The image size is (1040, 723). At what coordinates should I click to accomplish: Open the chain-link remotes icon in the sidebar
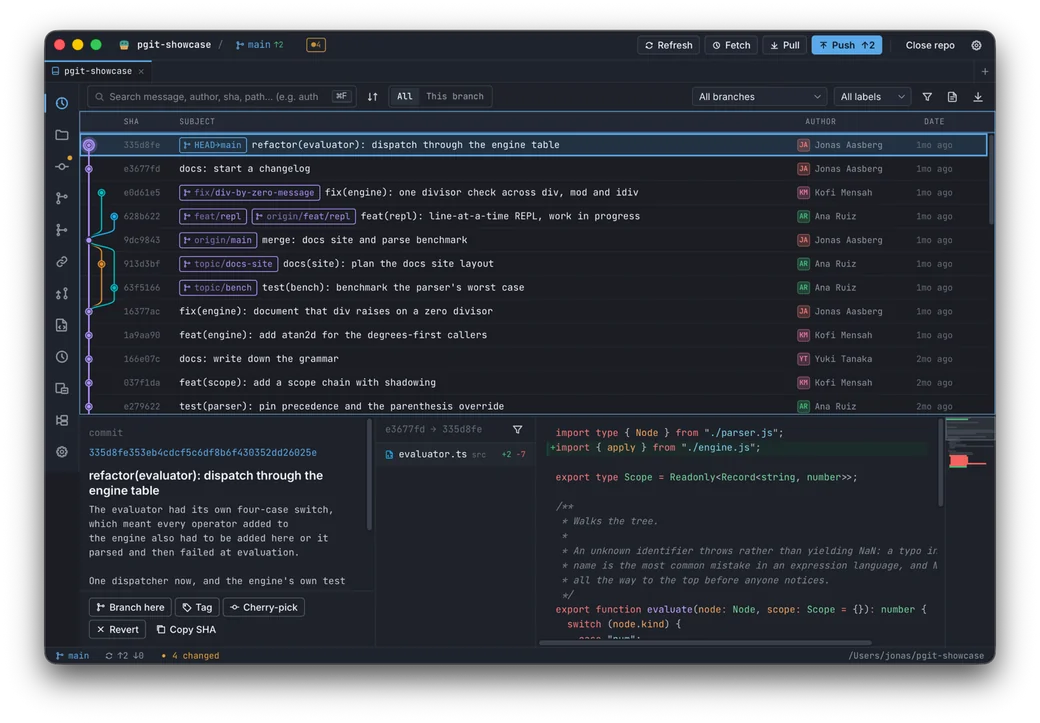(x=62, y=261)
